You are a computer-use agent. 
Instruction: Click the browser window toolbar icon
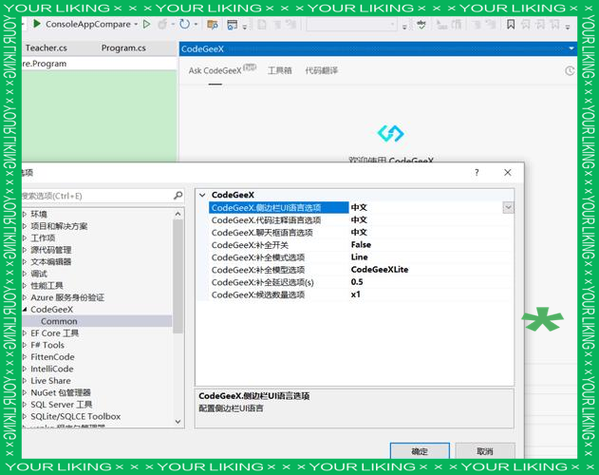(x=232, y=25)
